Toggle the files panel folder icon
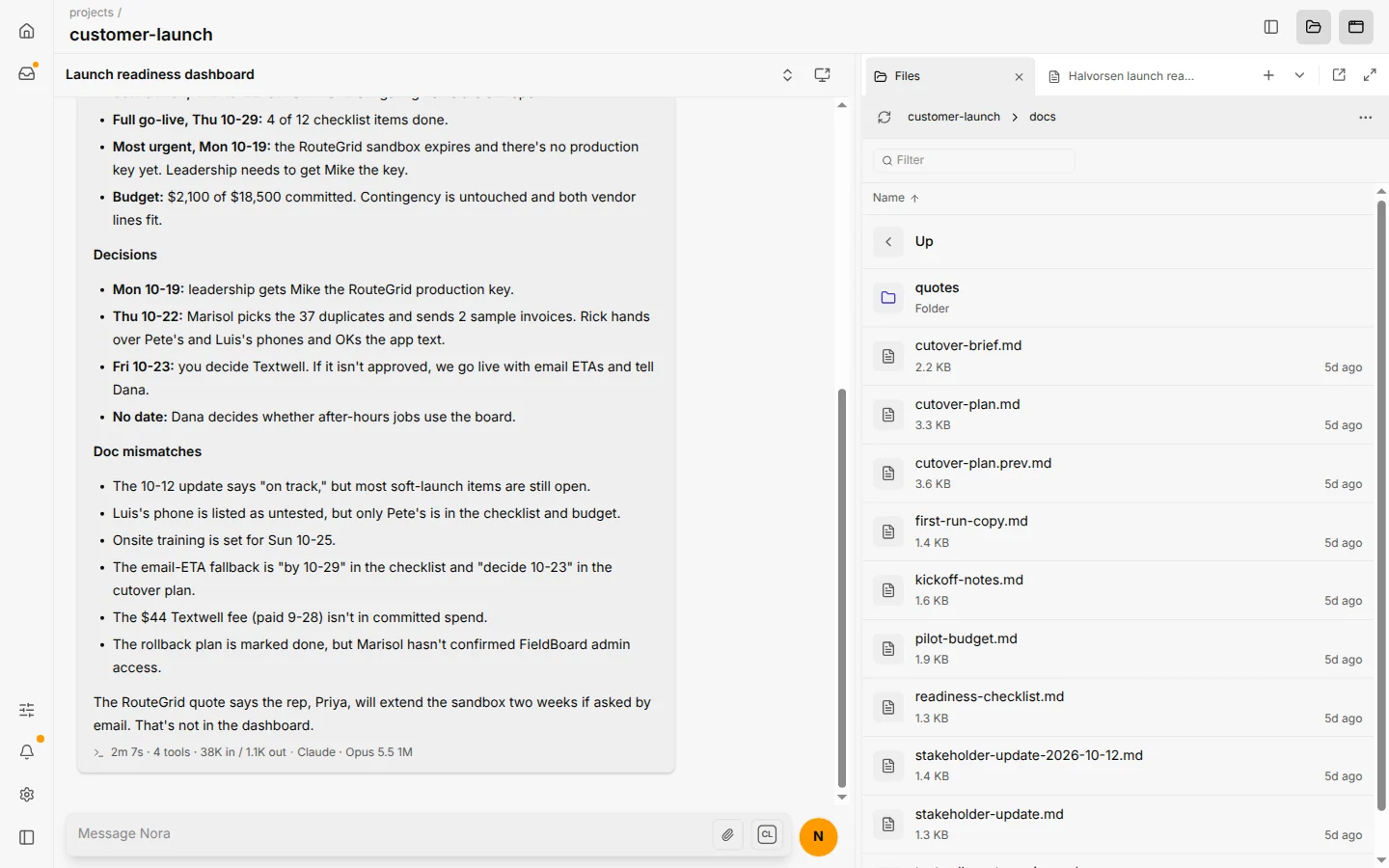The image size is (1389, 868). [1314, 27]
